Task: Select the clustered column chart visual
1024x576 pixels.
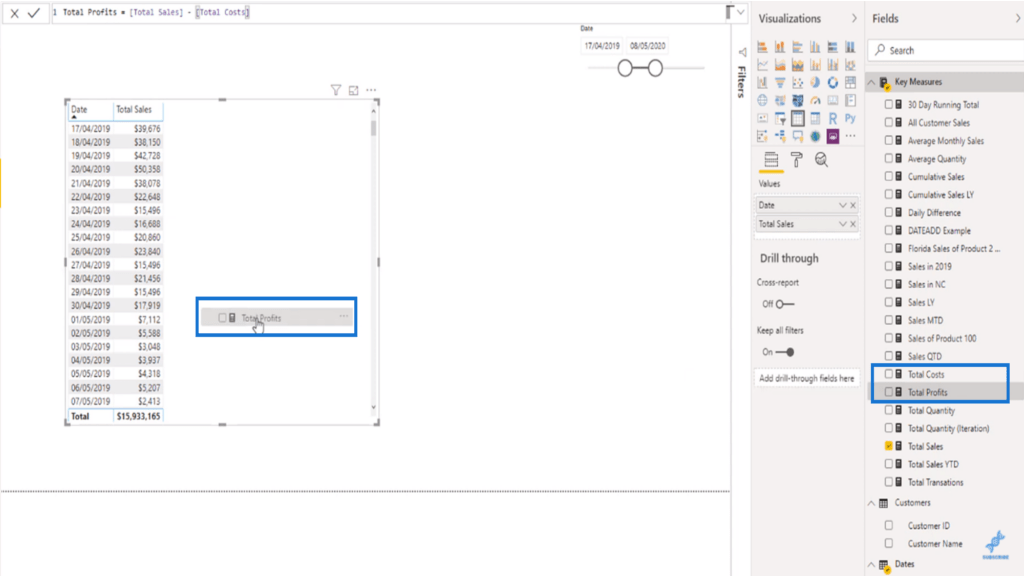Action: [x=815, y=47]
